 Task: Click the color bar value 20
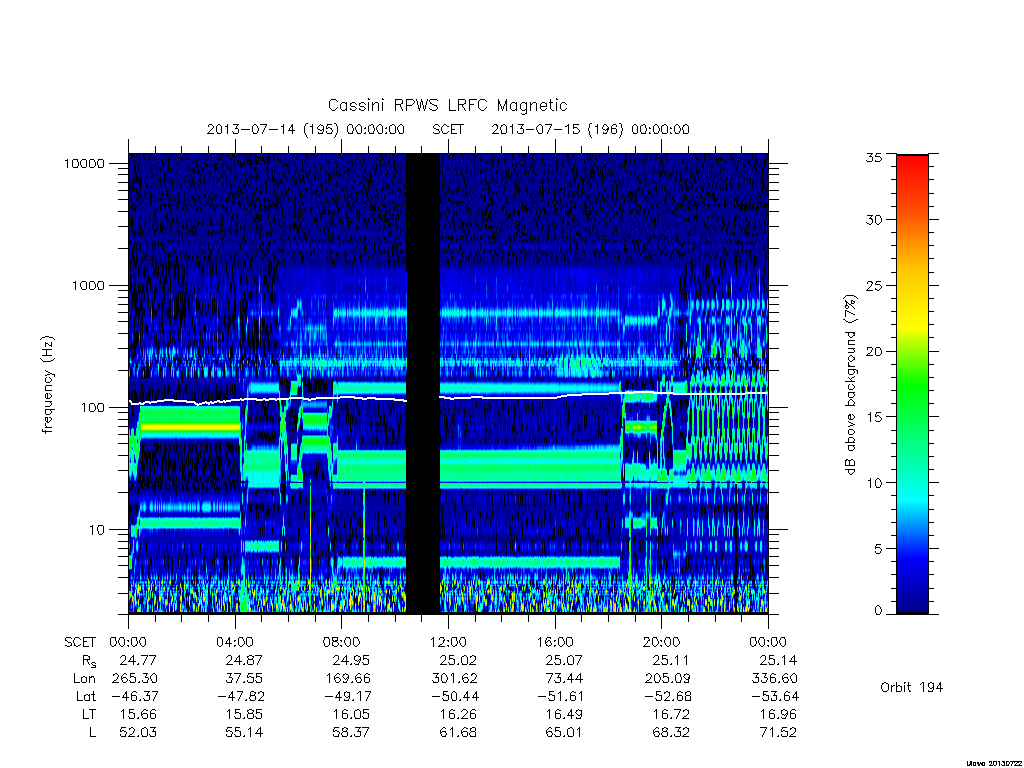pos(873,351)
